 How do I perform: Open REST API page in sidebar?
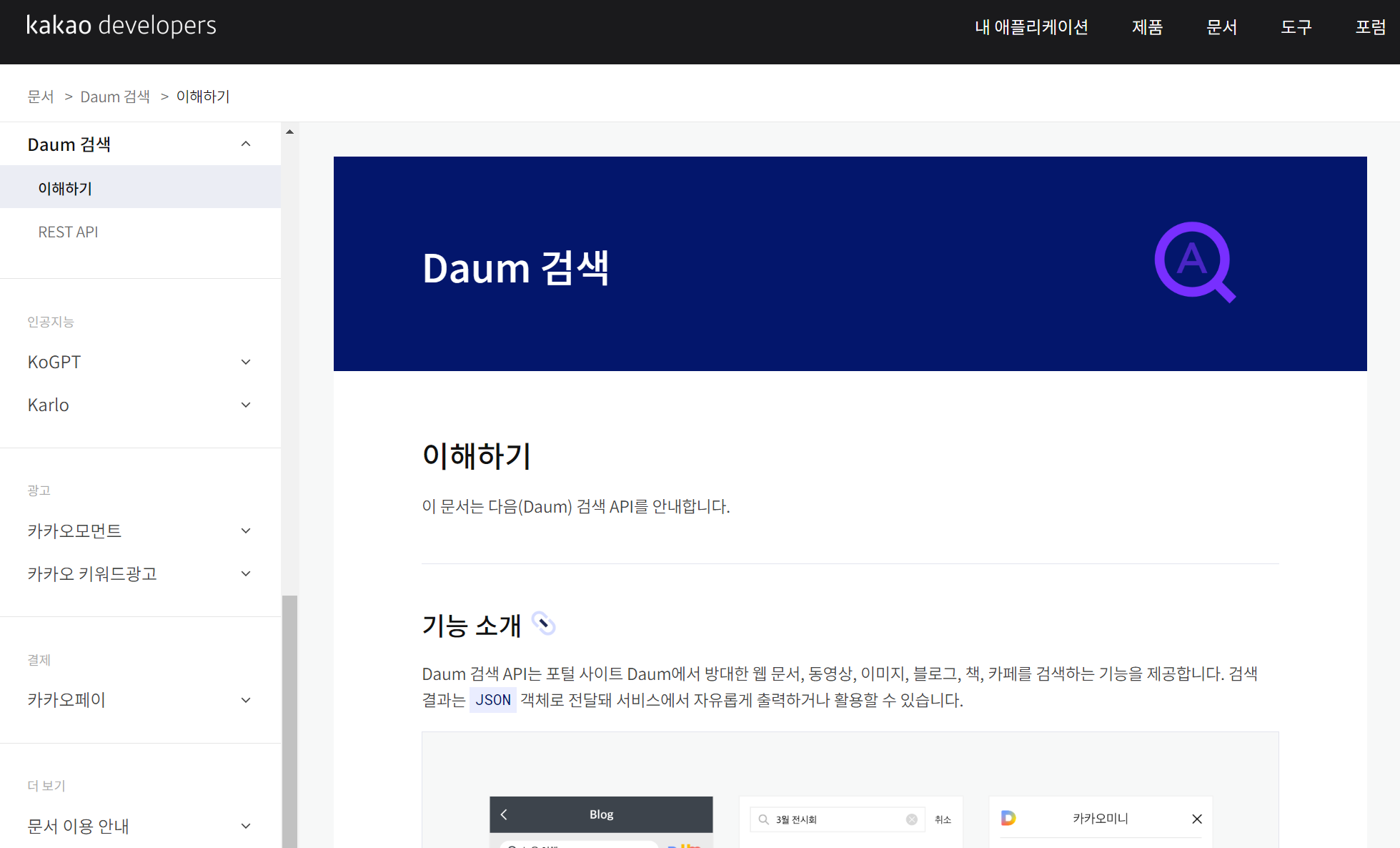68,232
